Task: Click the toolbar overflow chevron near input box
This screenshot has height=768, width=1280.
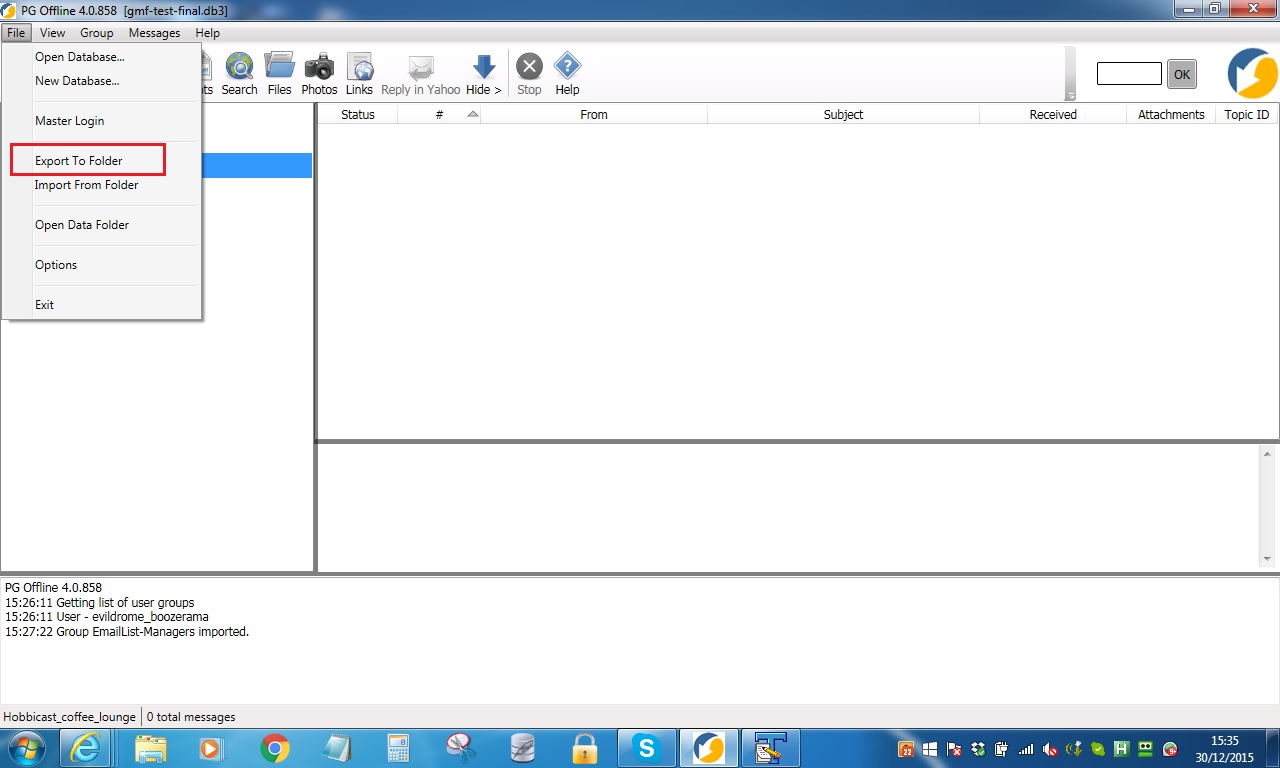Action: [x=1071, y=96]
